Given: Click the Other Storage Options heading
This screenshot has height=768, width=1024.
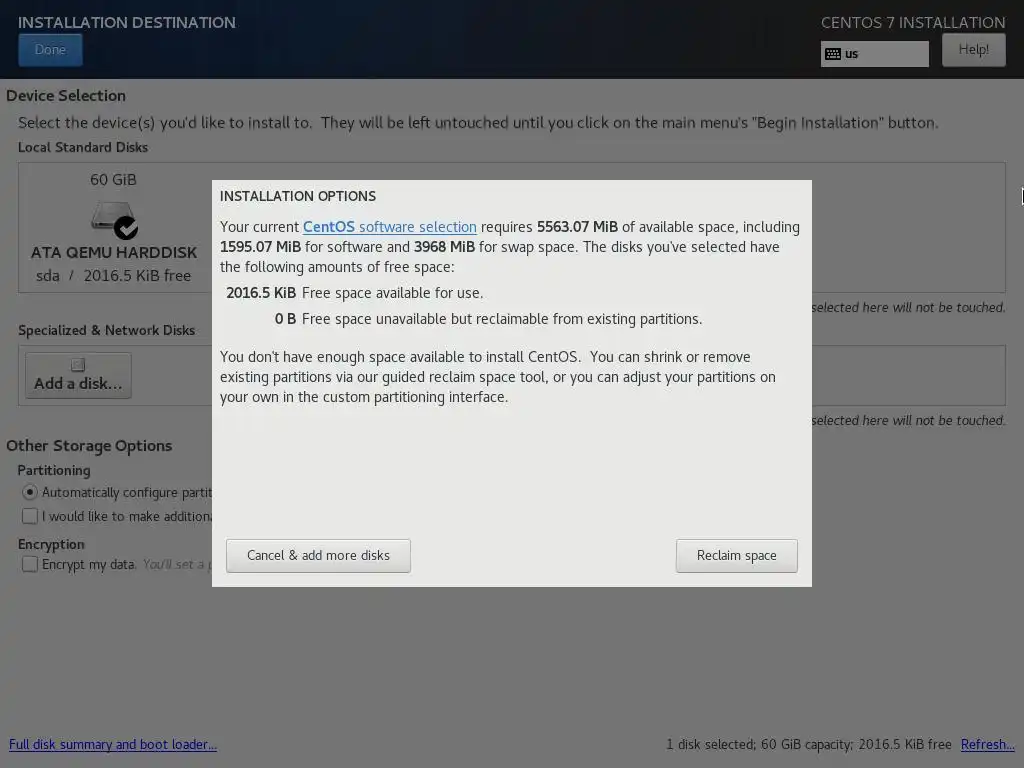Looking at the screenshot, I should (89, 446).
